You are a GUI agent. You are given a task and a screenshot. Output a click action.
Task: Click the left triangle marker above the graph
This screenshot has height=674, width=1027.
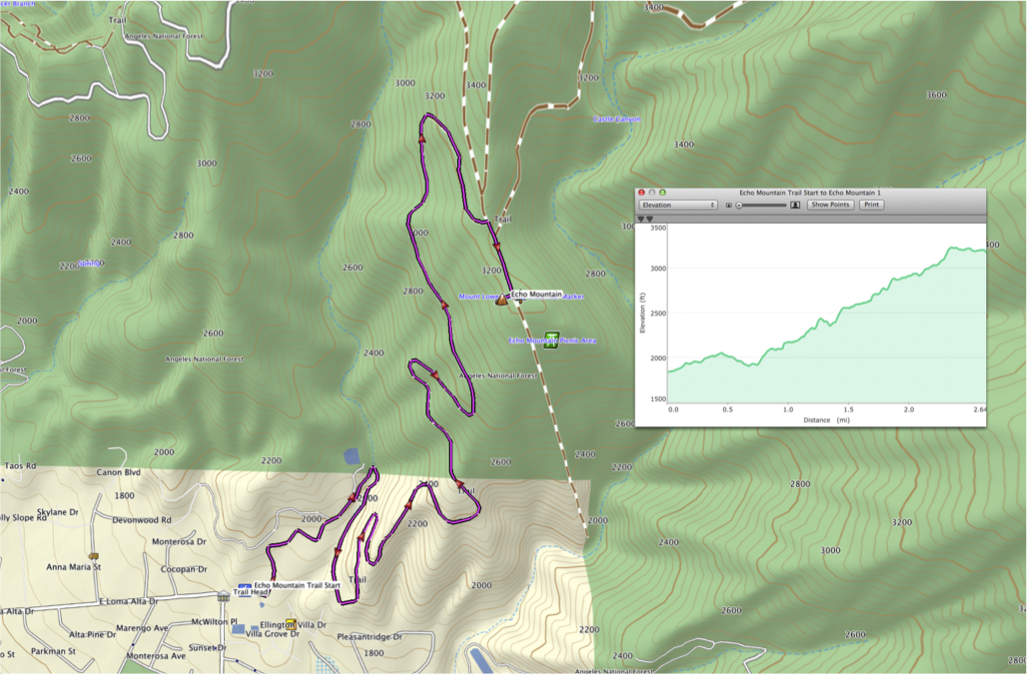click(x=641, y=218)
